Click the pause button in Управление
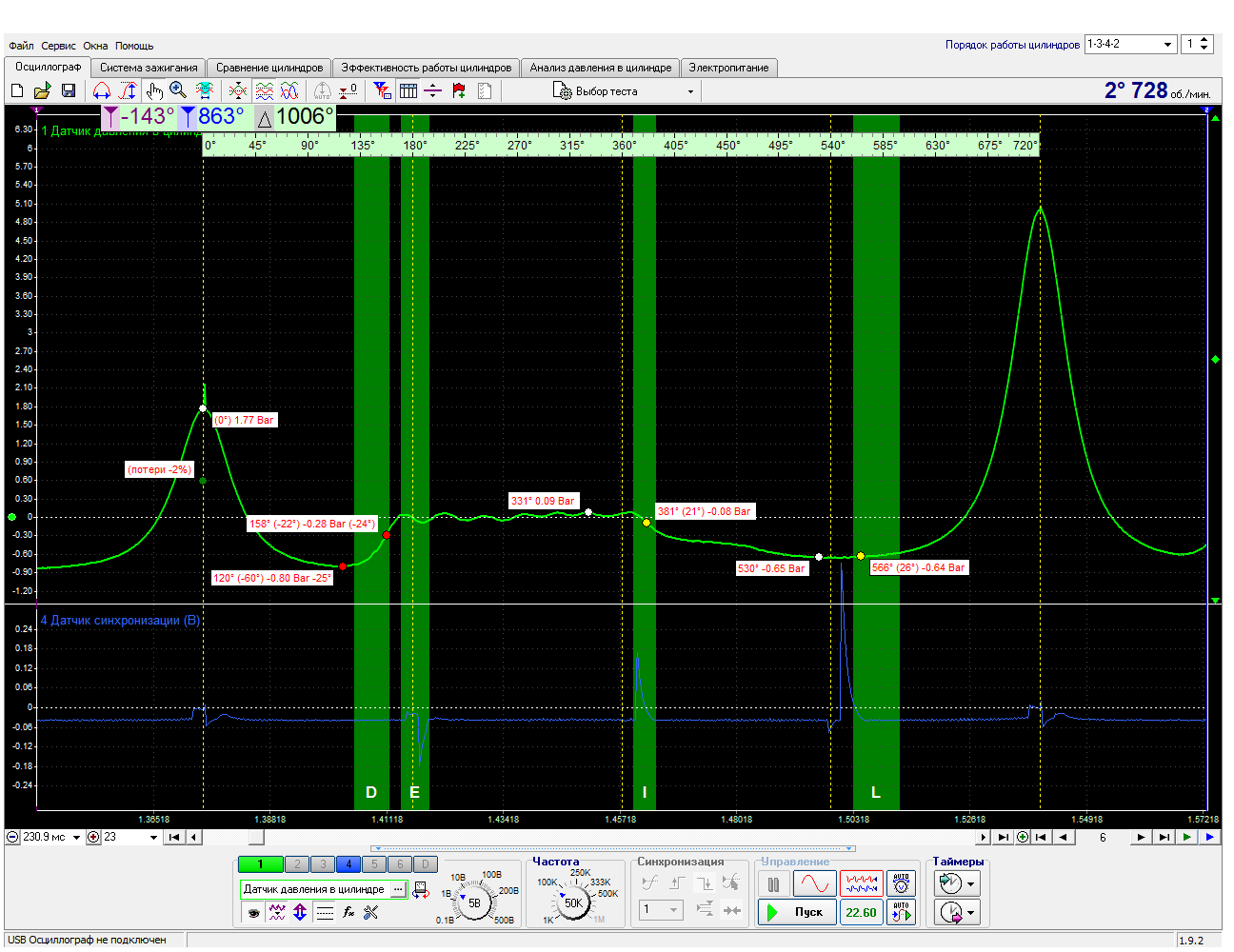 click(774, 883)
